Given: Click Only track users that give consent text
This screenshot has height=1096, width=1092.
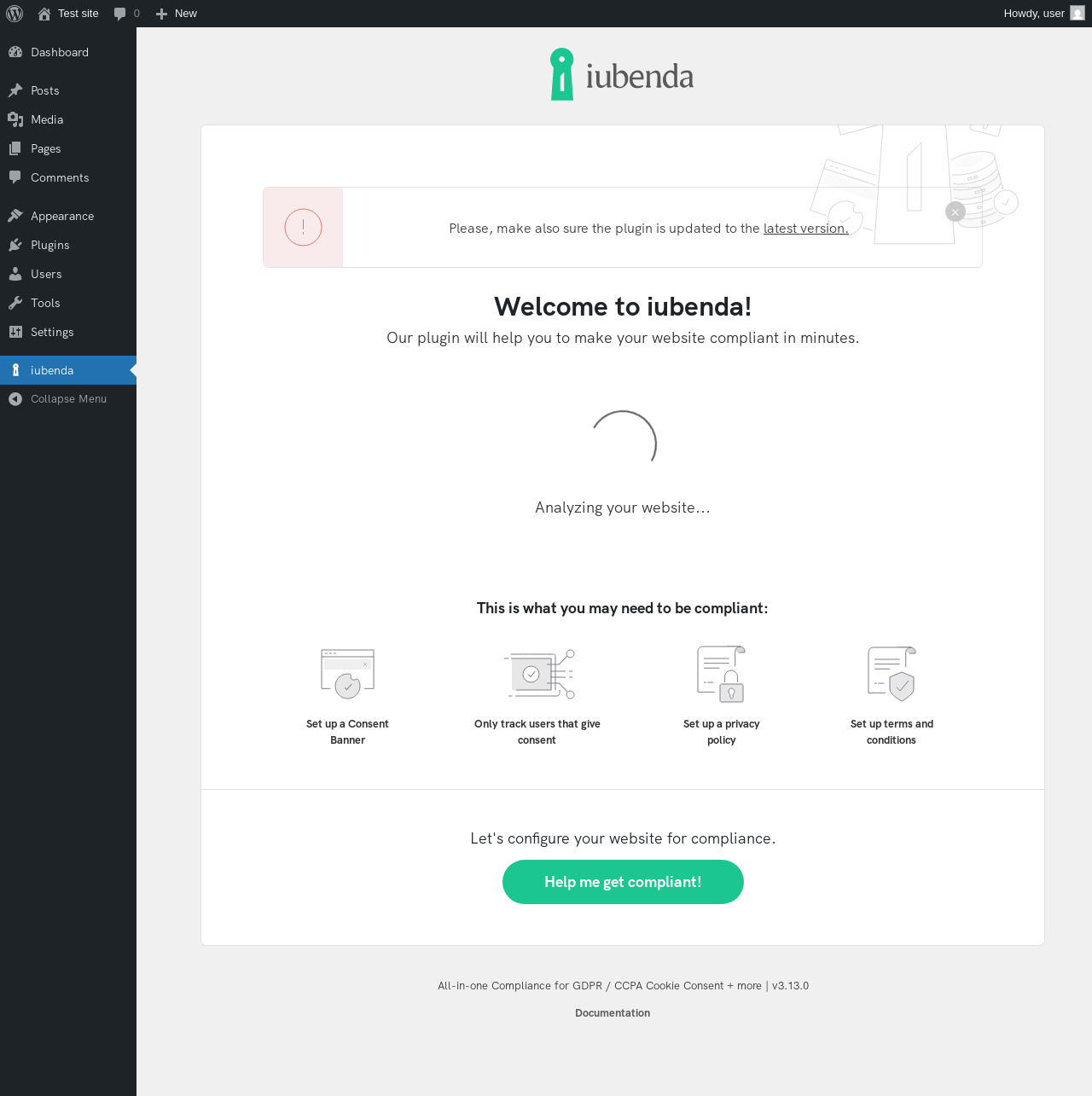Looking at the screenshot, I should pos(537,732).
